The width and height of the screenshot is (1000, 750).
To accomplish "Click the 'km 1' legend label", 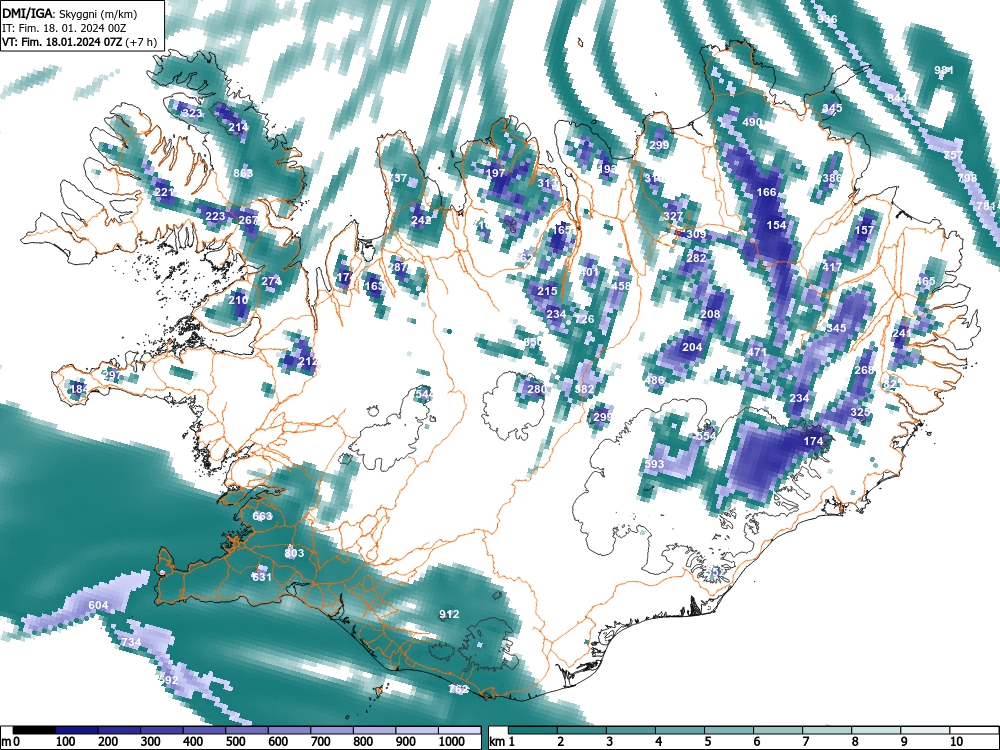I will (x=502, y=742).
